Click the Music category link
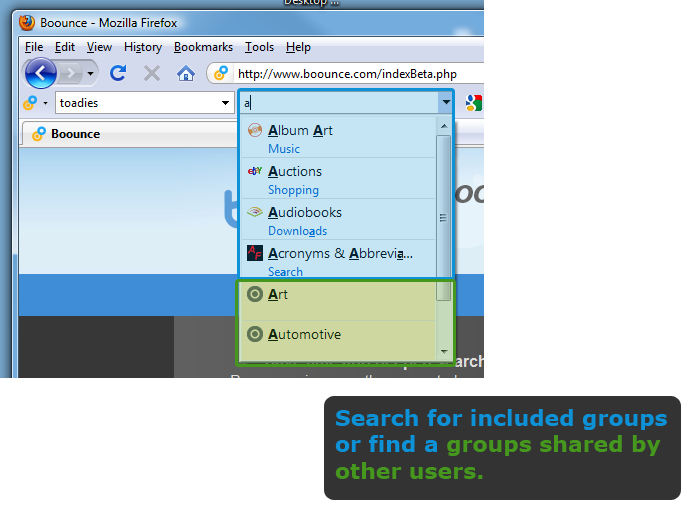 (283, 149)
